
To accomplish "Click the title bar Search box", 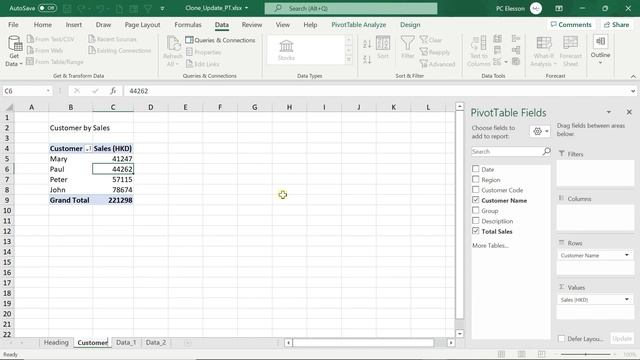I will (351, 8).
